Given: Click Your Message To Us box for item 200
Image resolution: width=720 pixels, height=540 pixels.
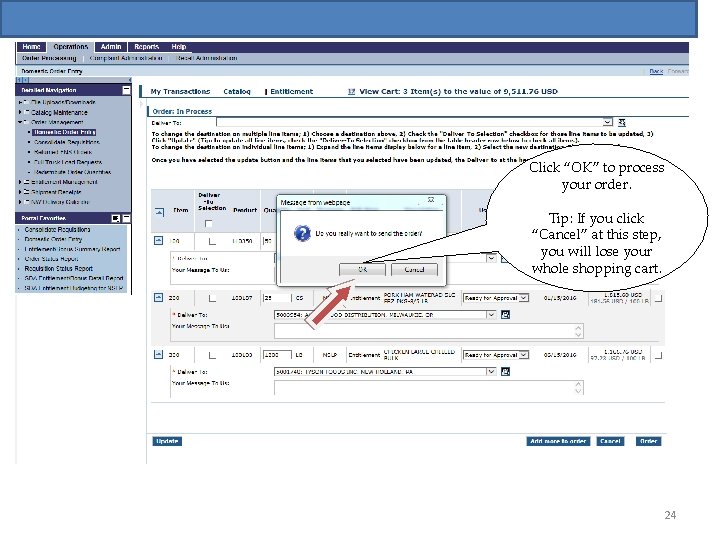Looking at the screenshot, I should (429, 331).
